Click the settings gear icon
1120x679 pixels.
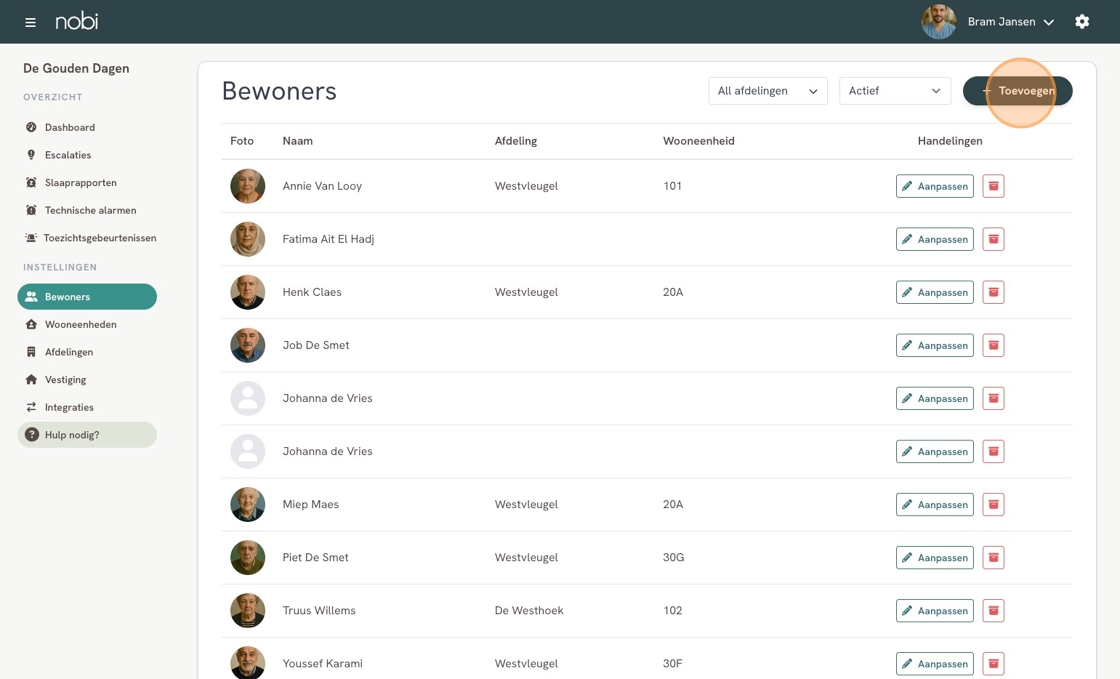coord(1082,22)
